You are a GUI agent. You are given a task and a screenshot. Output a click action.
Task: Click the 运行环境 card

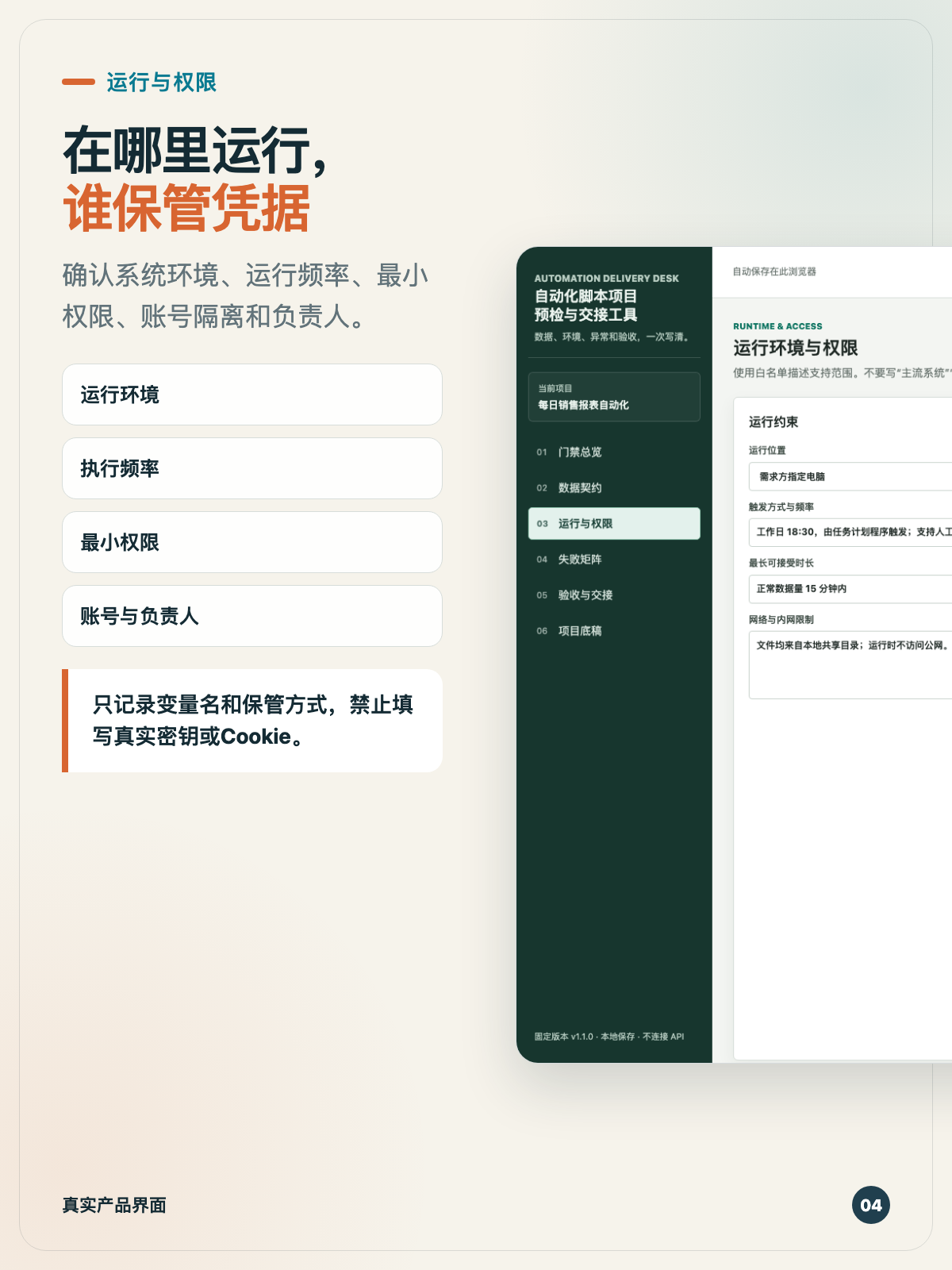[252, 394]
